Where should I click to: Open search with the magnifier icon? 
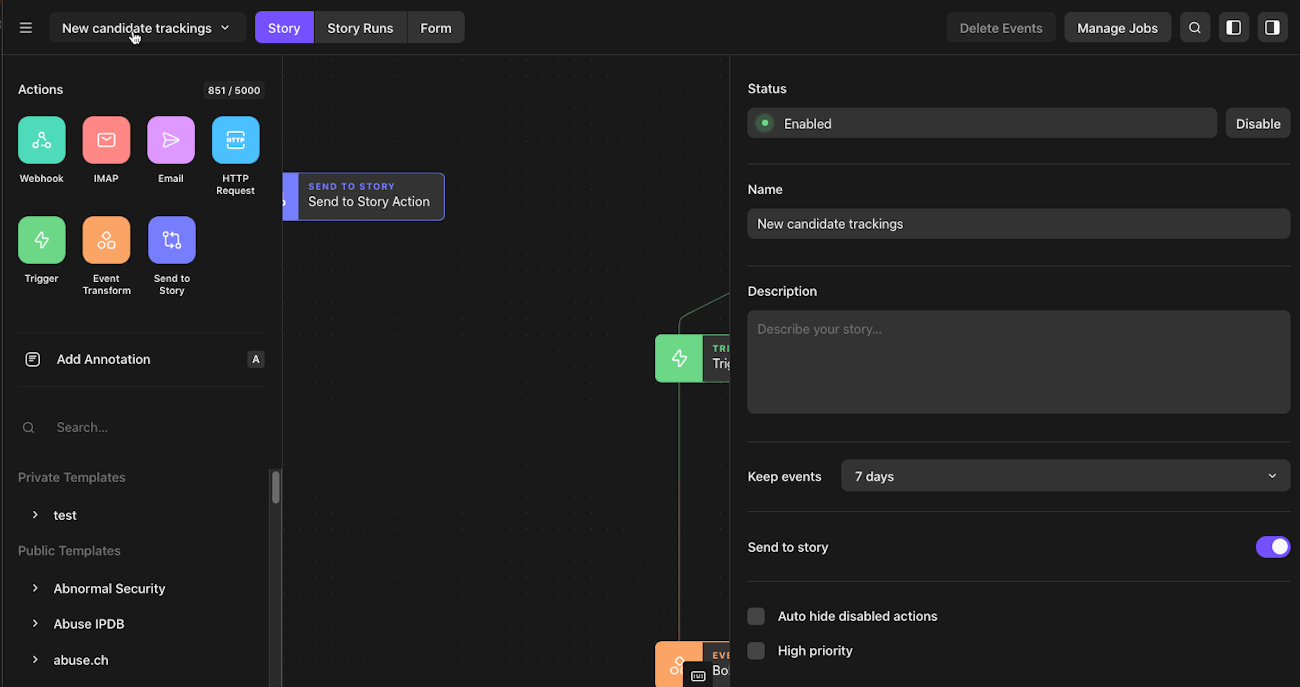click(1195, 28)
